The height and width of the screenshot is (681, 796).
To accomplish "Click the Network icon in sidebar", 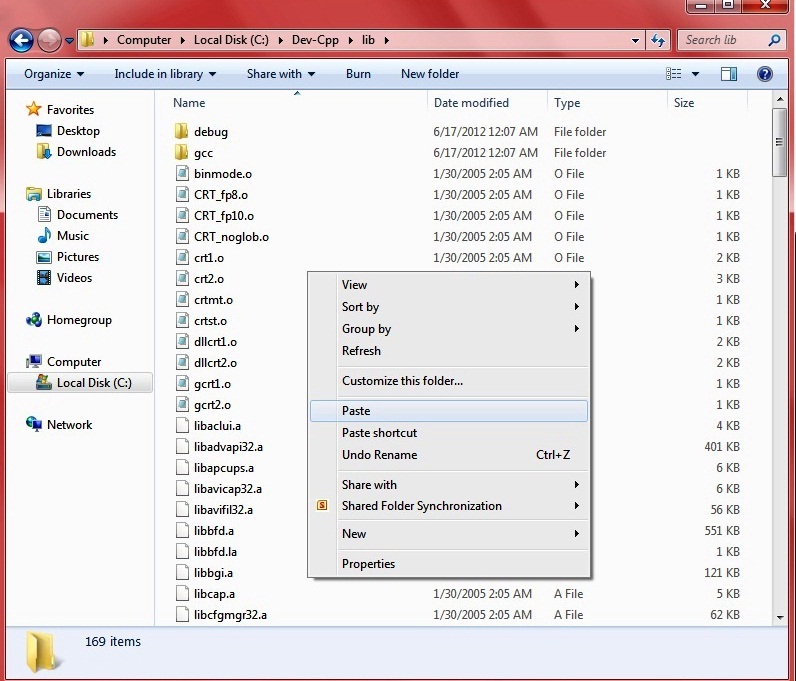I will pos(34,425).
